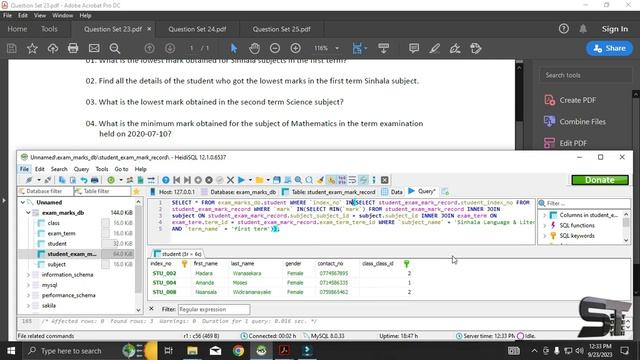Viewport: 640px width, 360px height.
Task: Click Acrobat's zoom out minus icon
Action: [x=275, y=49]
